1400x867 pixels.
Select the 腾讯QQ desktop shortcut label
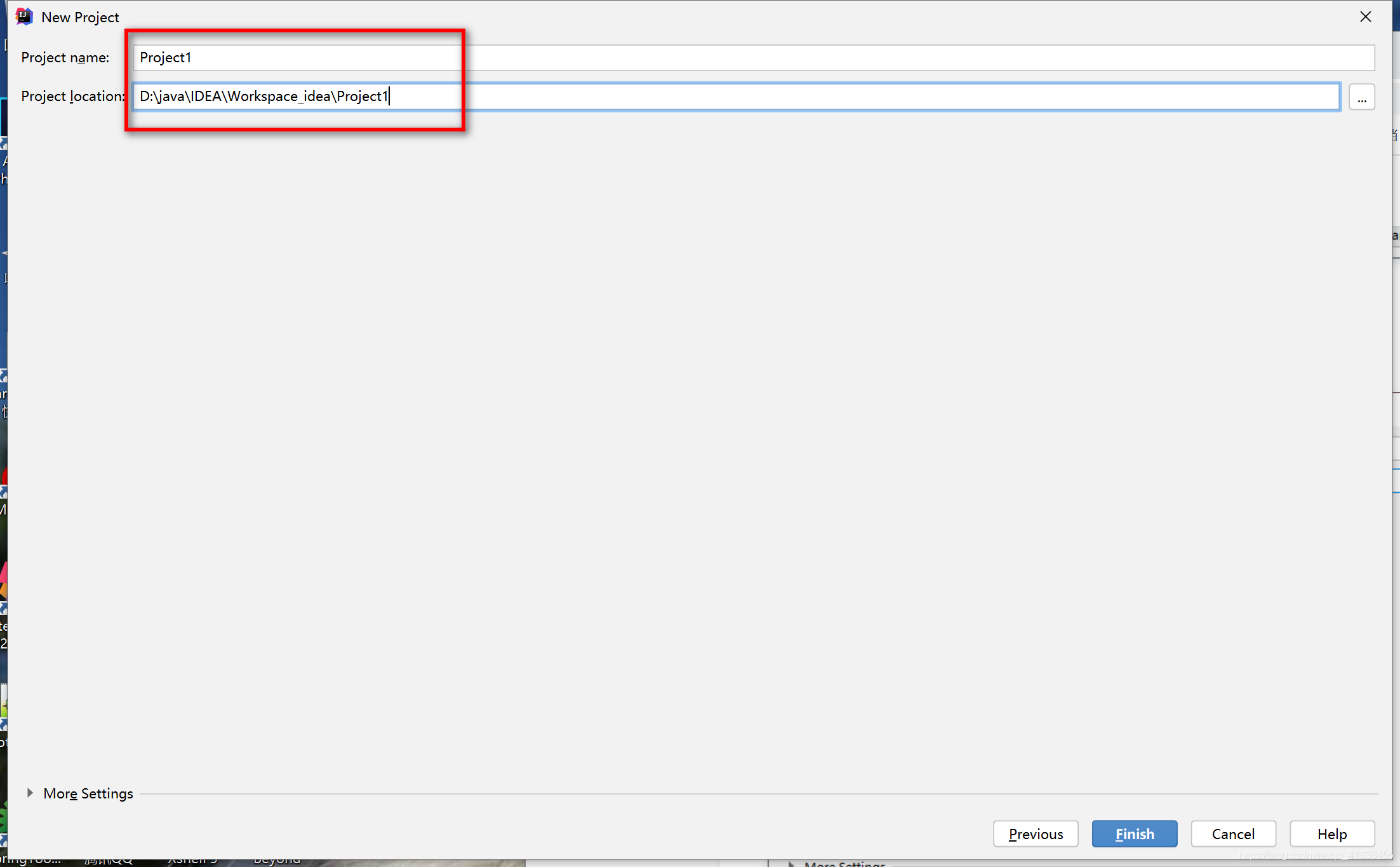point(109,861)
